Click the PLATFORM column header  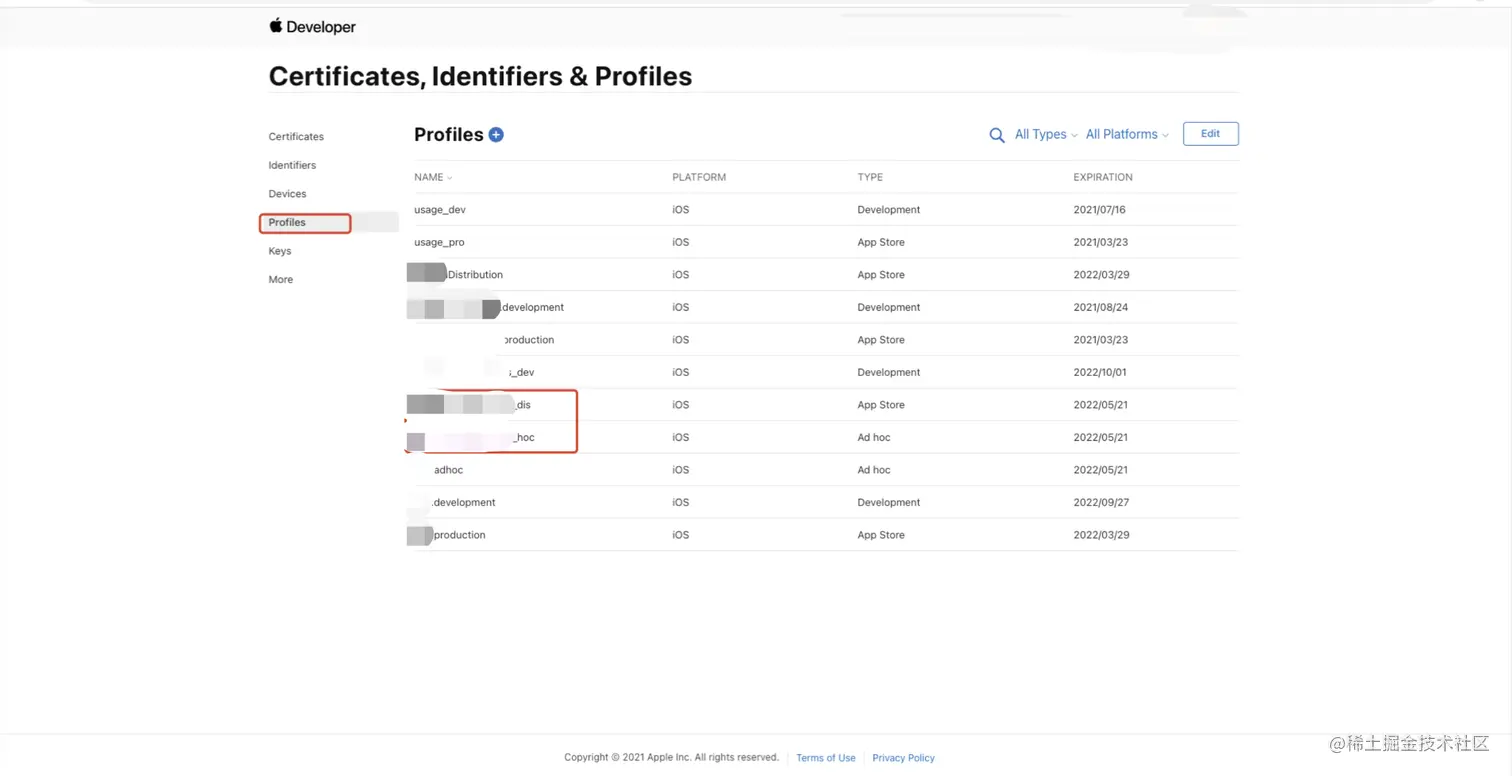pos(699,177)
